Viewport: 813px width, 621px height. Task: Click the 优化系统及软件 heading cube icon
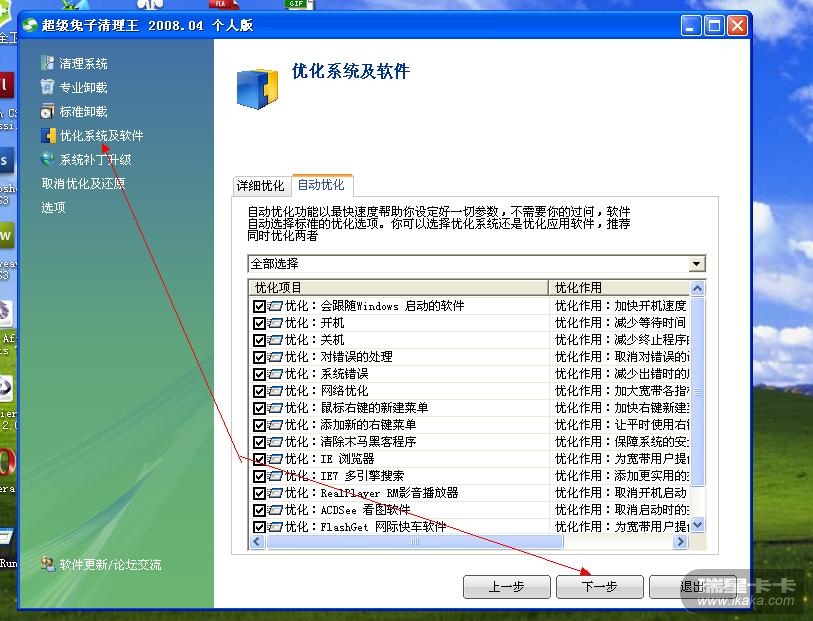[x=258, y=89]
